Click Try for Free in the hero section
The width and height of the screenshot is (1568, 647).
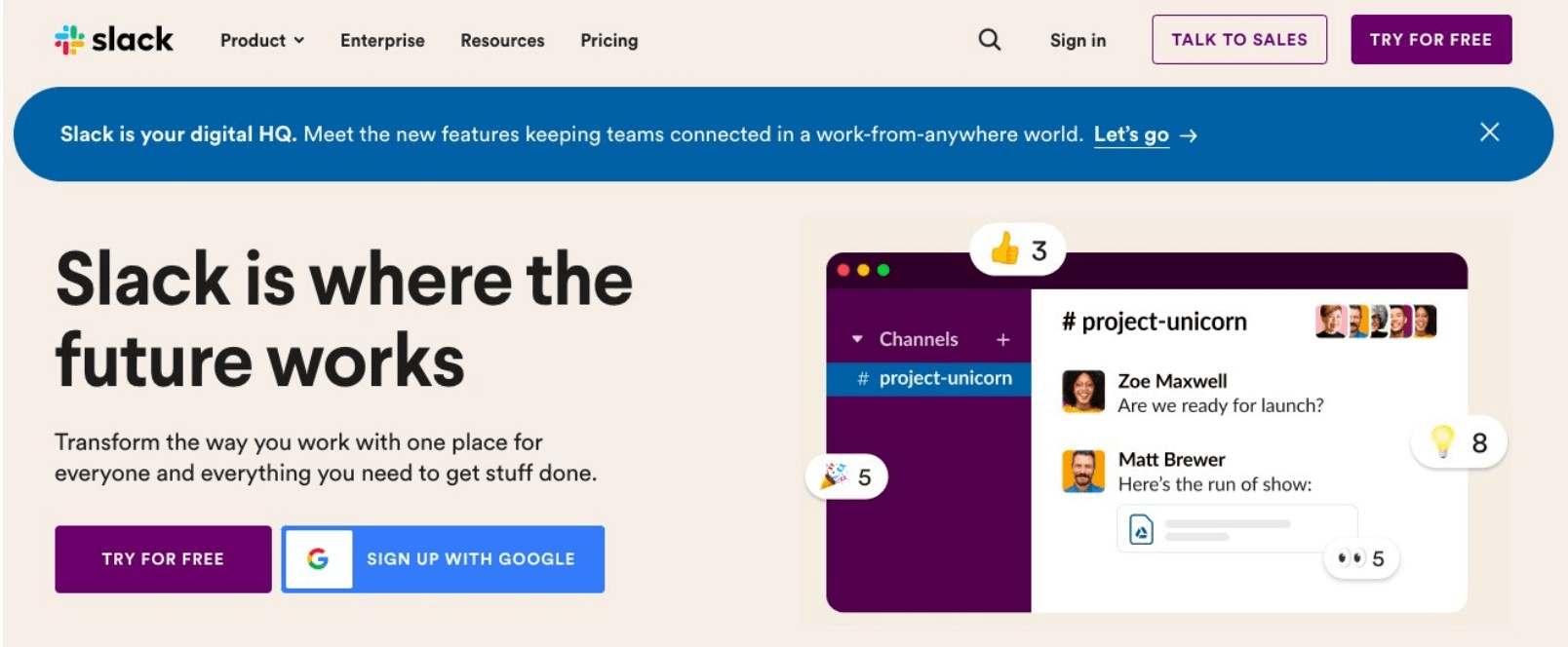(162, 558)
